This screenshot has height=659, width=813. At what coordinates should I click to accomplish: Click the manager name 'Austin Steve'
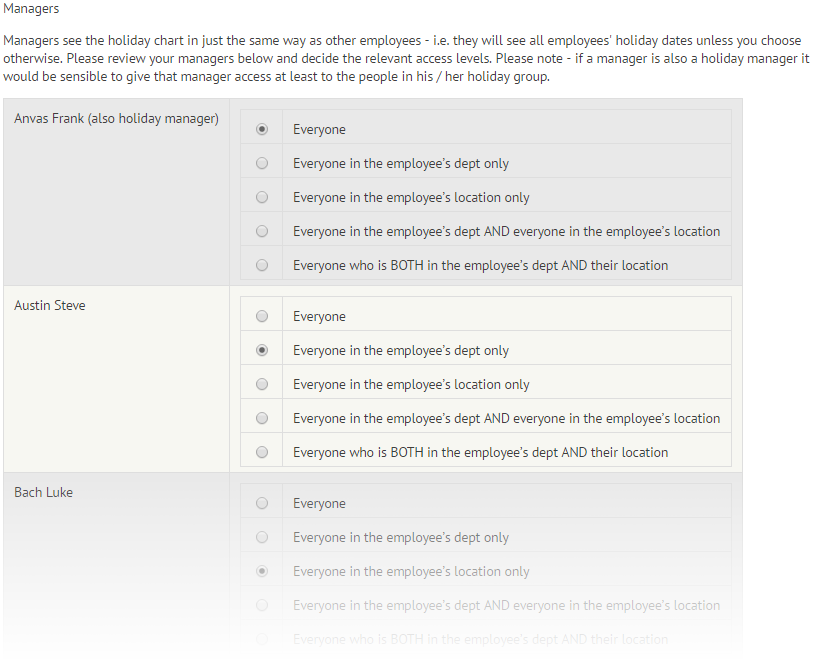[50, 305]
